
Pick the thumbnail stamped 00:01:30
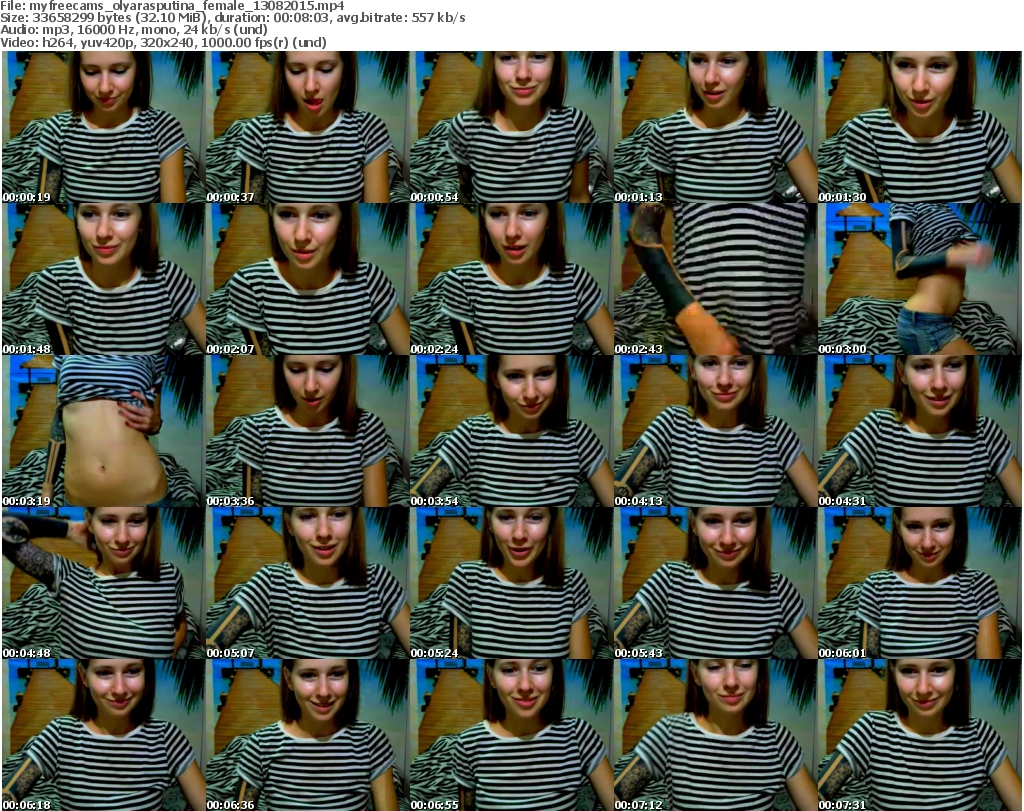[x=920, y=127]
